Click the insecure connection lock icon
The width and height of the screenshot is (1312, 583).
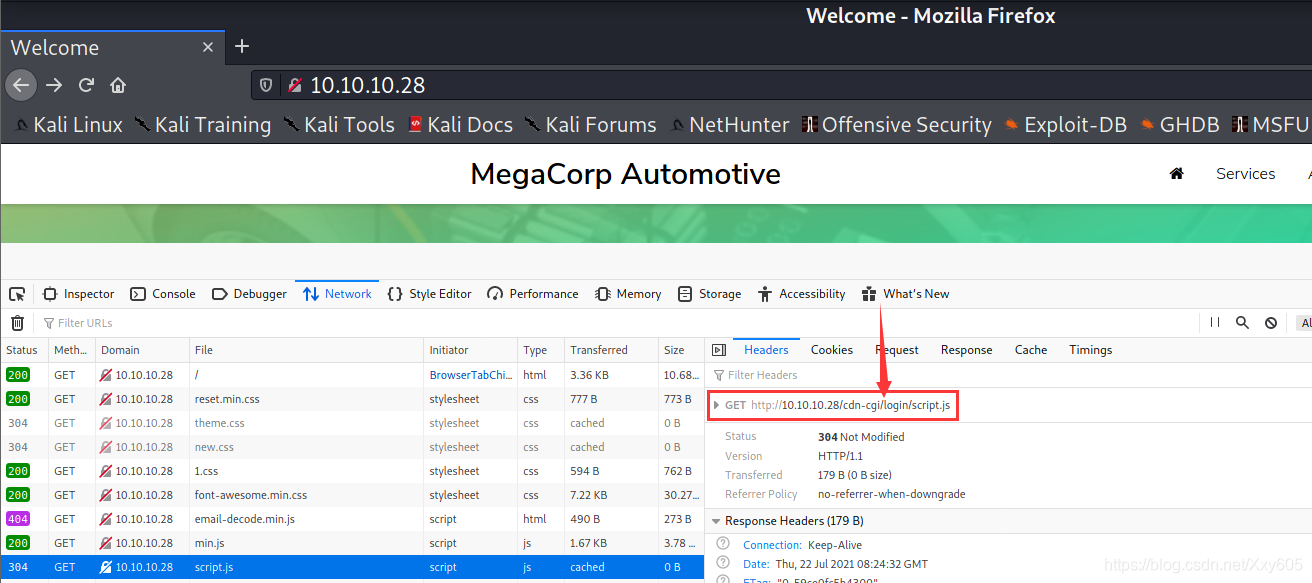point(295,86)
